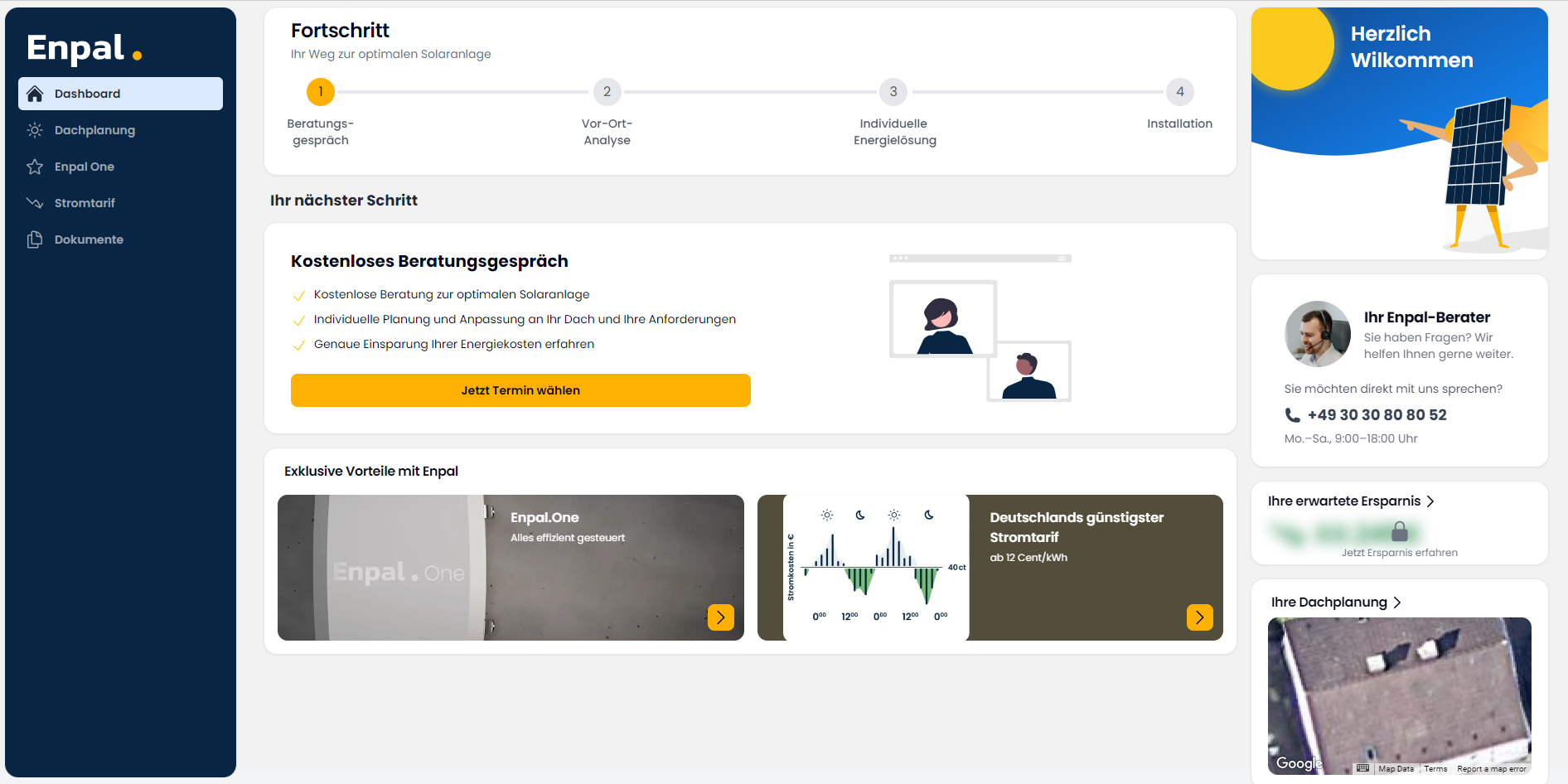The height and width of the screenshot is (784, 1568).
Task: Click Jetzt Ersparnis erfahren link
Action: (x=1400, y=553)
